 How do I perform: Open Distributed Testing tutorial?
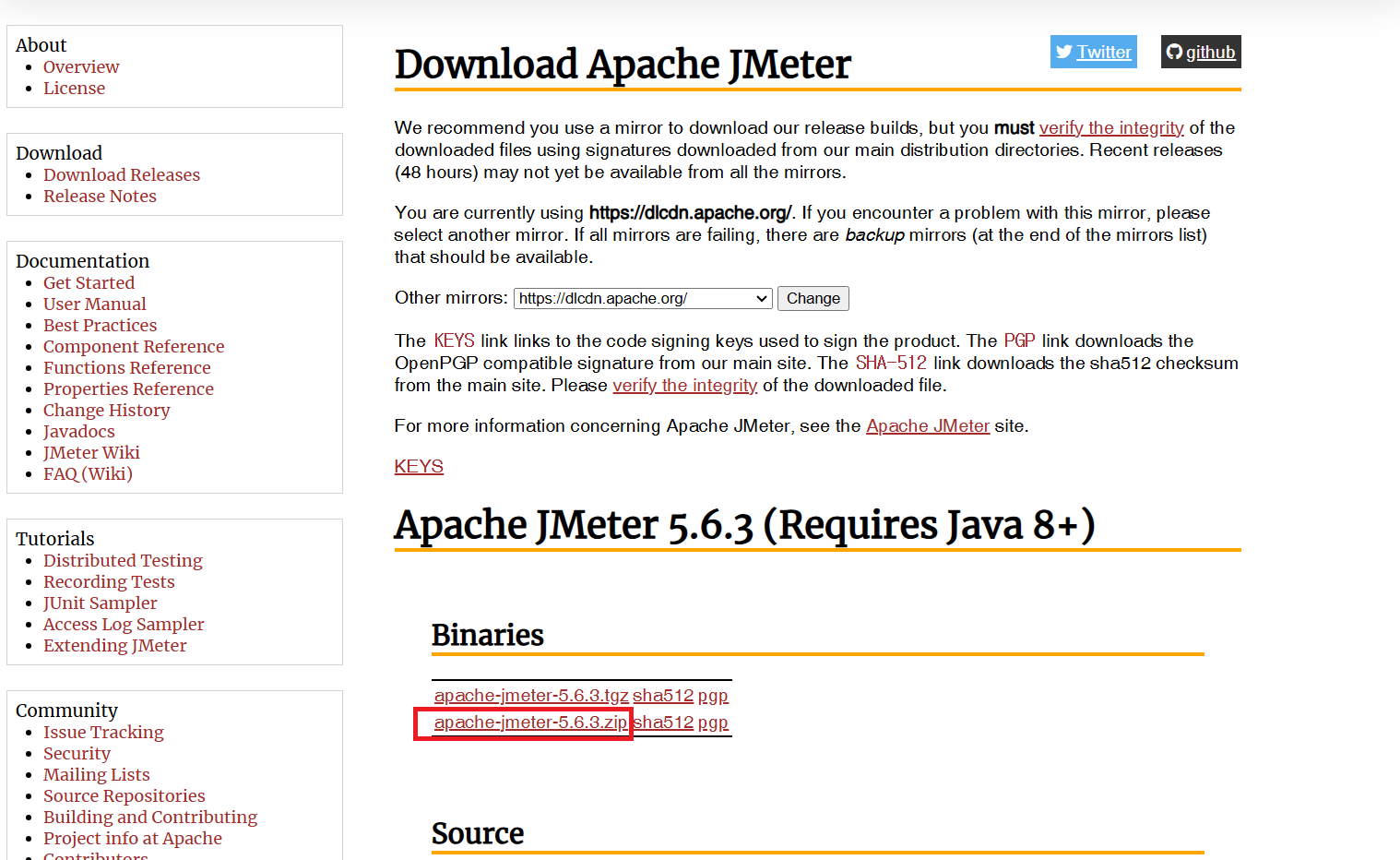tap(123, 560)
